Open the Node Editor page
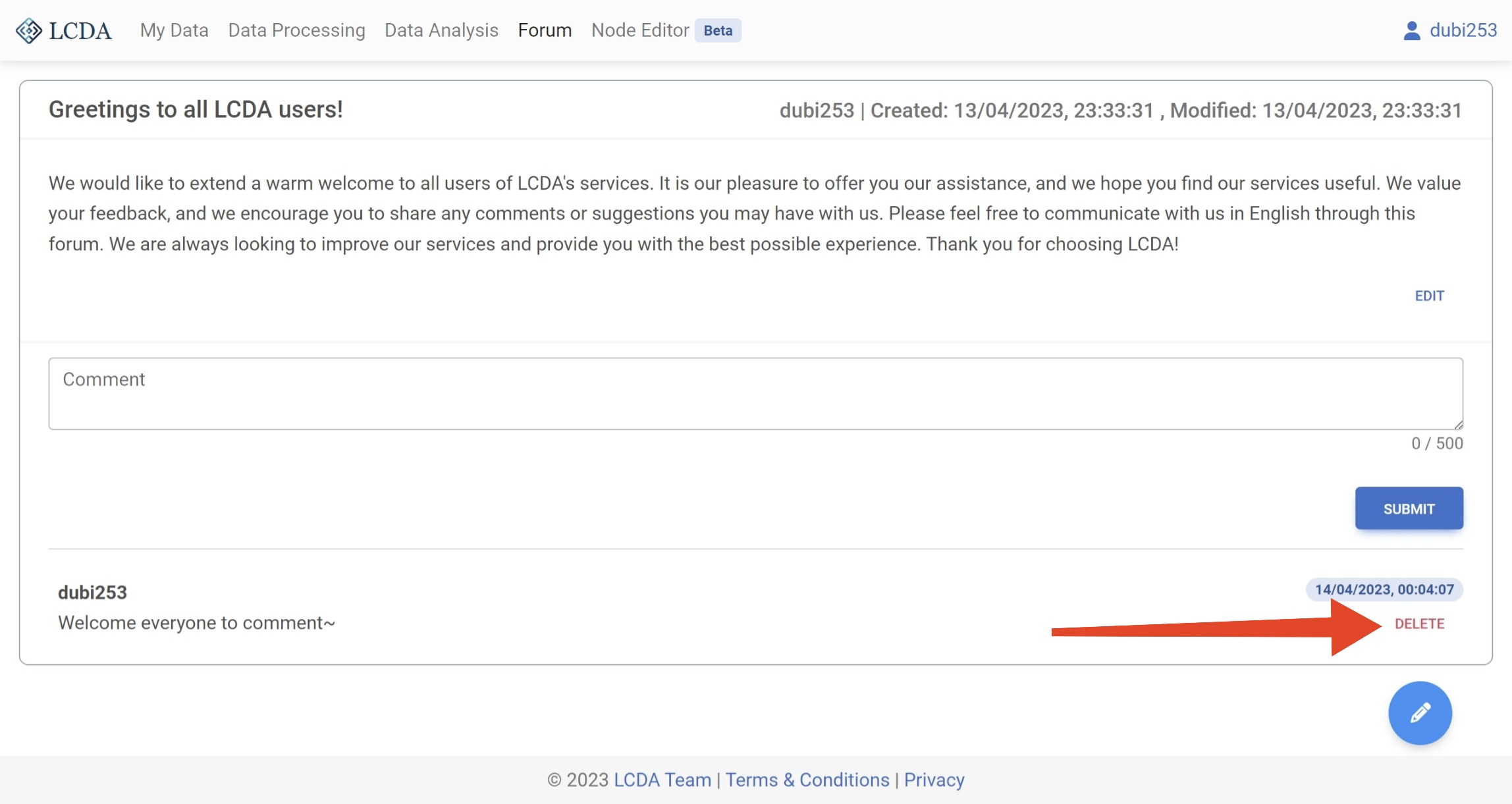1512x804 pixels. (639, 30)
